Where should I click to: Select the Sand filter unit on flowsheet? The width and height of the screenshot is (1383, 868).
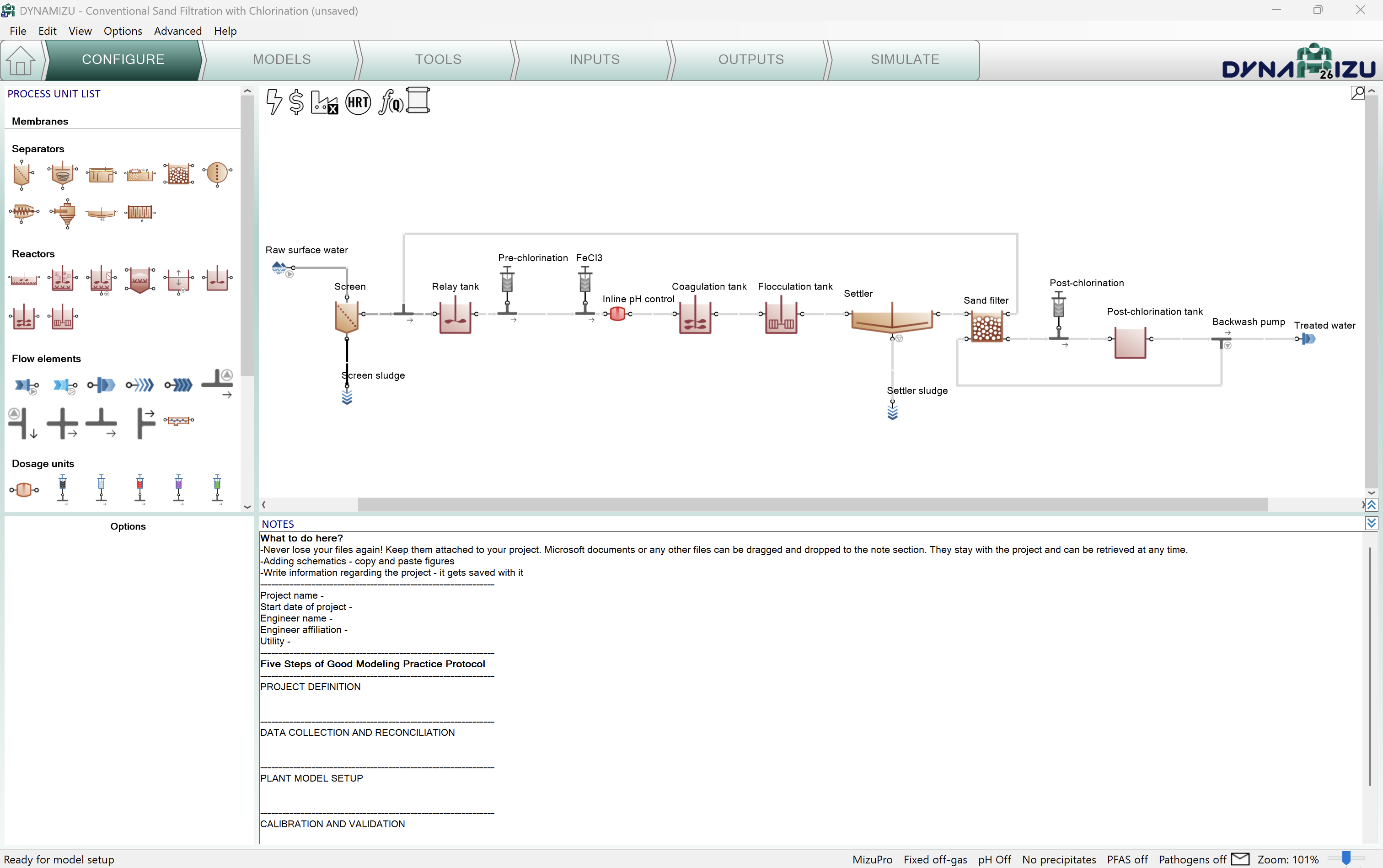click(x=986, y=328)
